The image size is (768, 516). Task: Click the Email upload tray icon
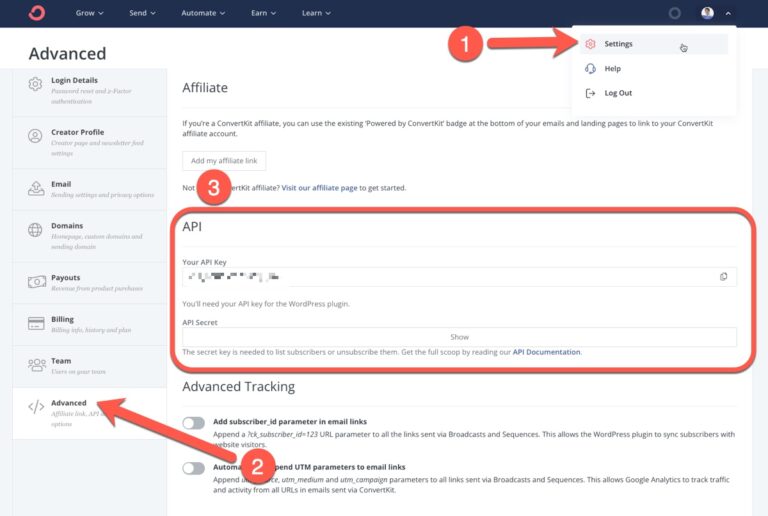tap(36, 188)
